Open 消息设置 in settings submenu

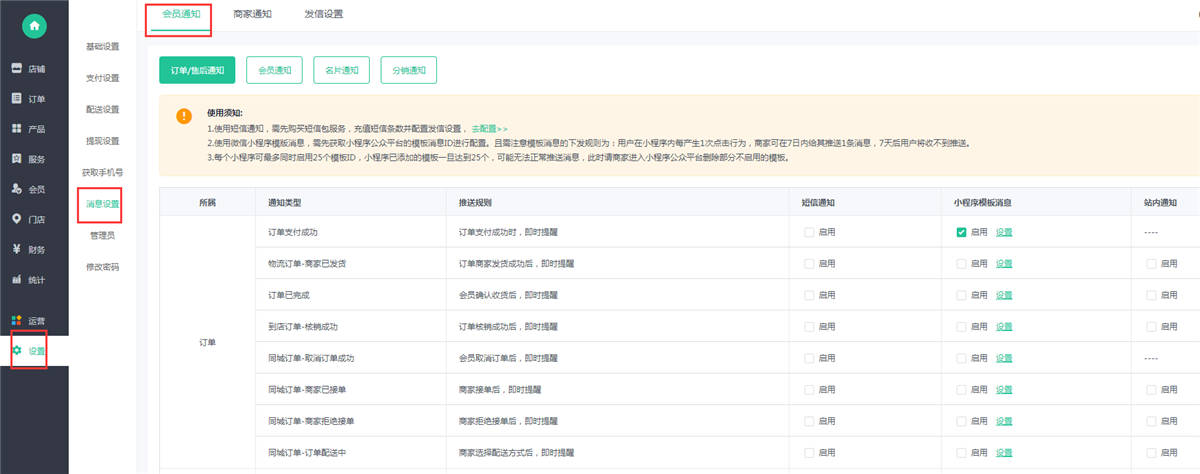point(102,204)
